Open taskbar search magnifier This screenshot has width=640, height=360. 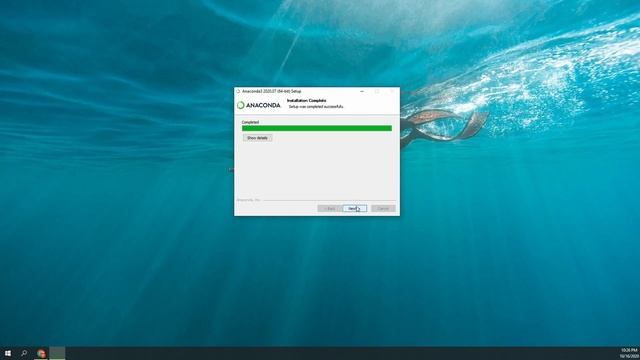(x=24, y=353)
